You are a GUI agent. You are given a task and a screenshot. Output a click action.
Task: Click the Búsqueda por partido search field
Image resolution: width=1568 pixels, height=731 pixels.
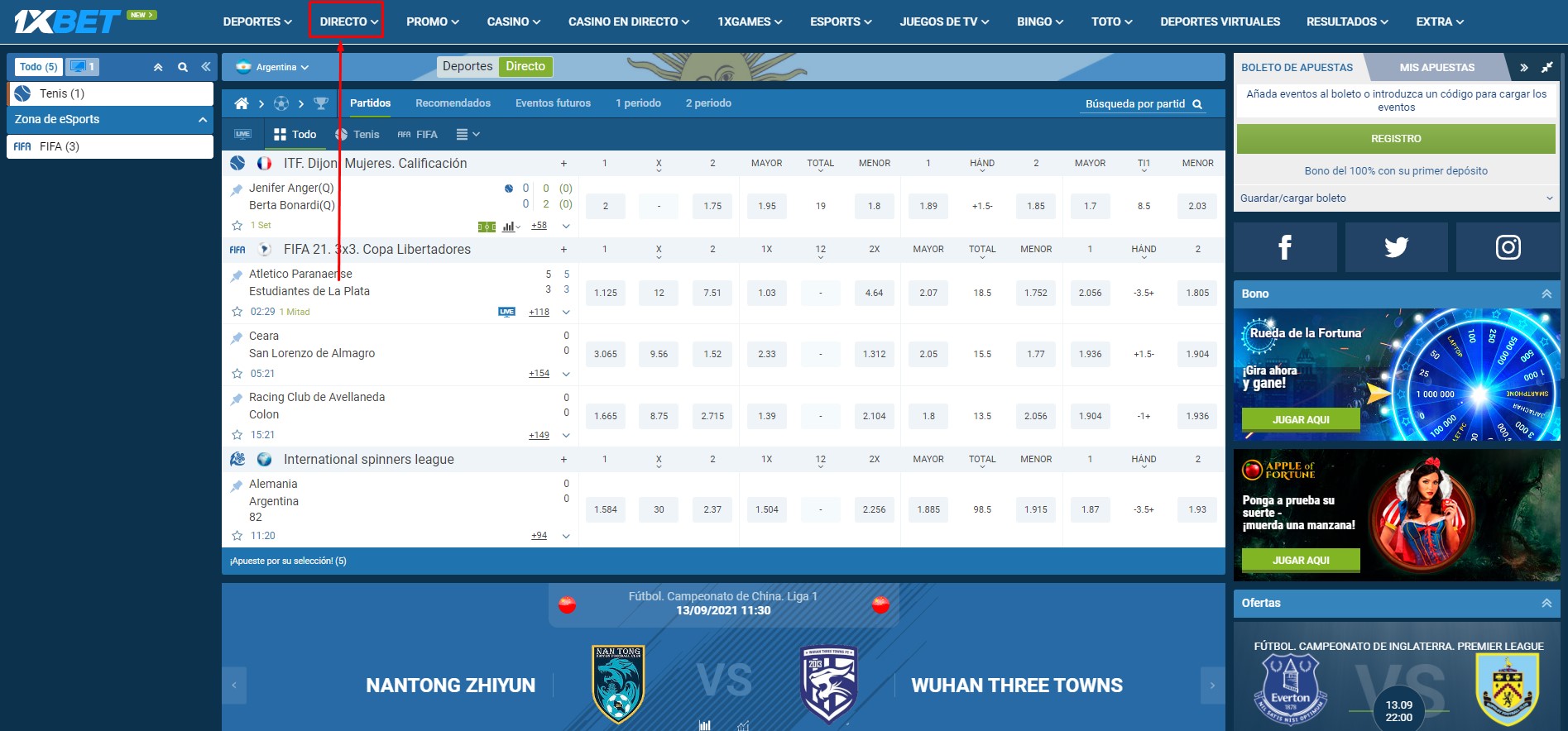point(1144,104)
